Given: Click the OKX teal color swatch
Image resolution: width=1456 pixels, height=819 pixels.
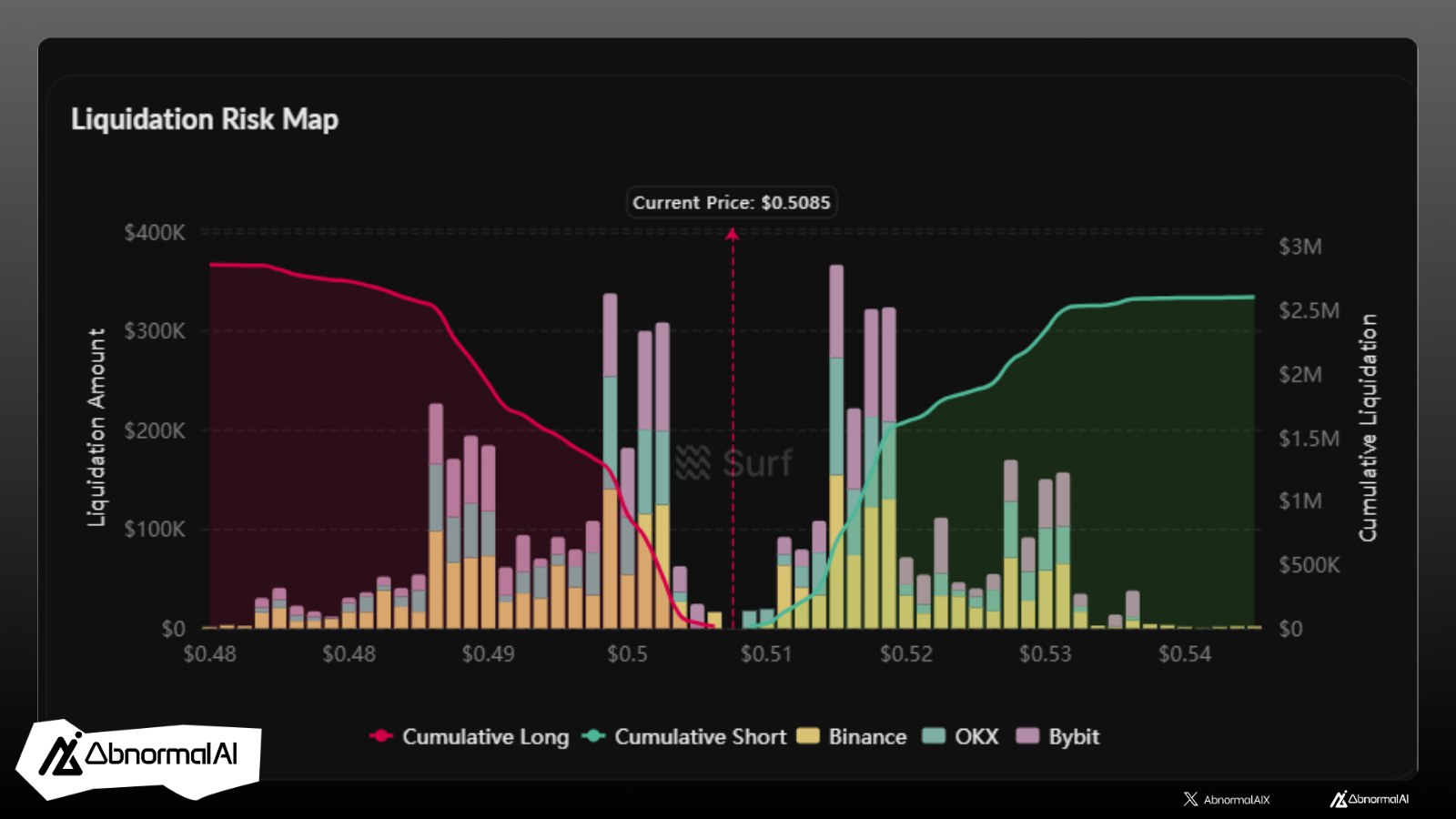Looking at the screenshot, I should 934,736.
